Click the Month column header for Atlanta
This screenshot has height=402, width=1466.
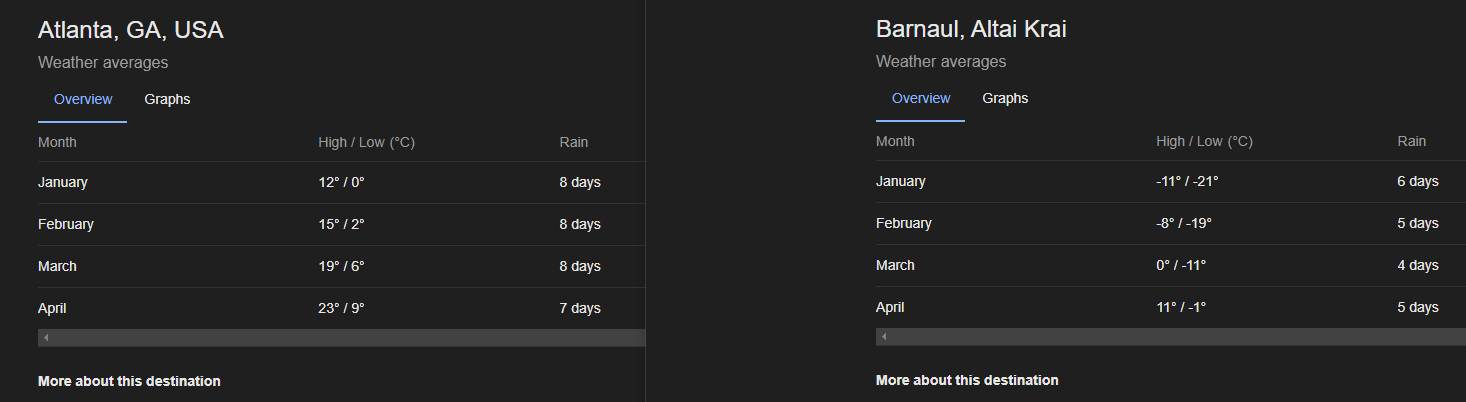pos(57,142)
